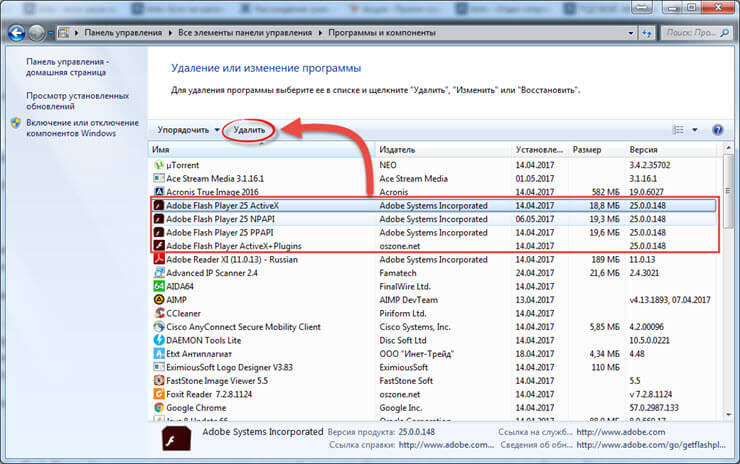This screenshot has width=740, height=464.
Task: Click the vertical scrollbar thumb
Action: pyautogui.click(x=728, y=191)
